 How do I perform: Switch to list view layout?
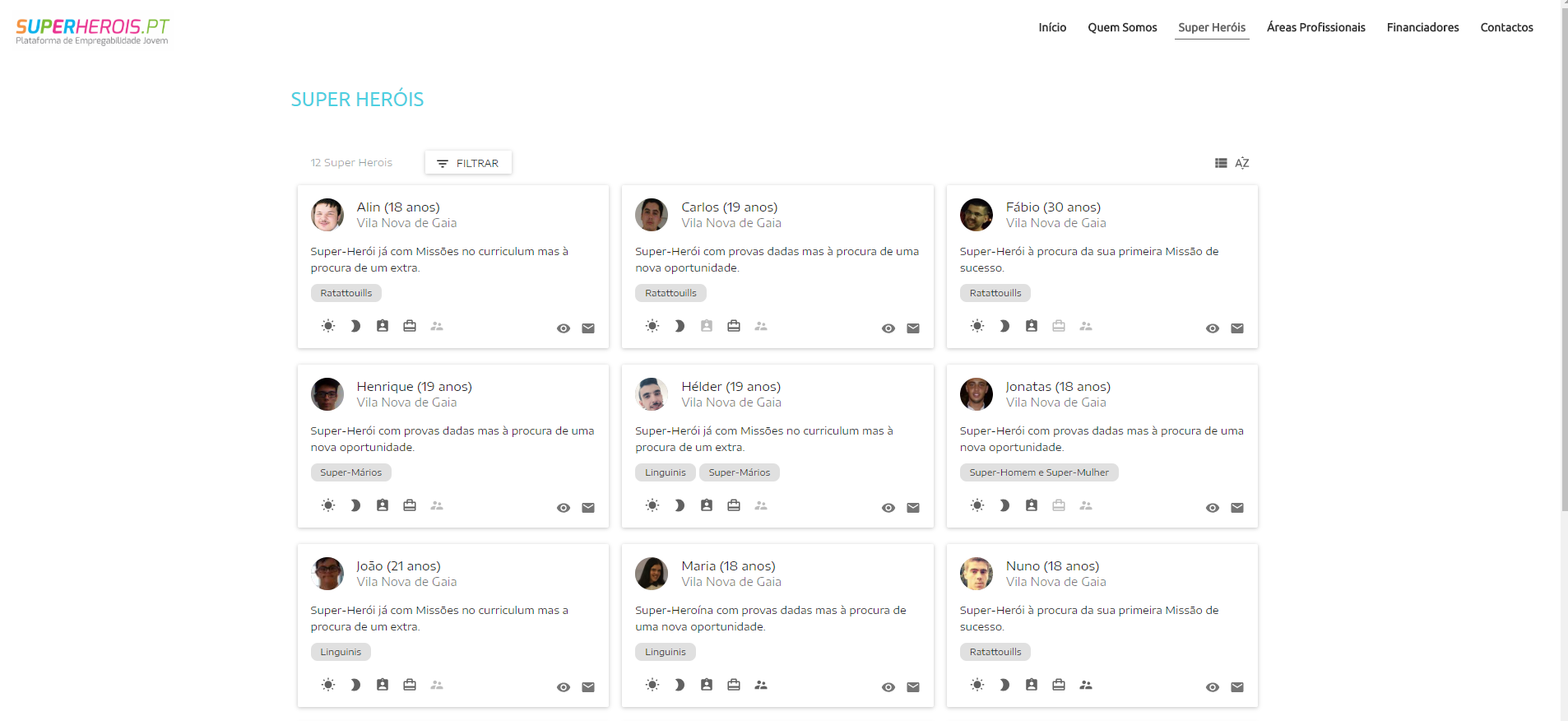[x=1221, y=163]
